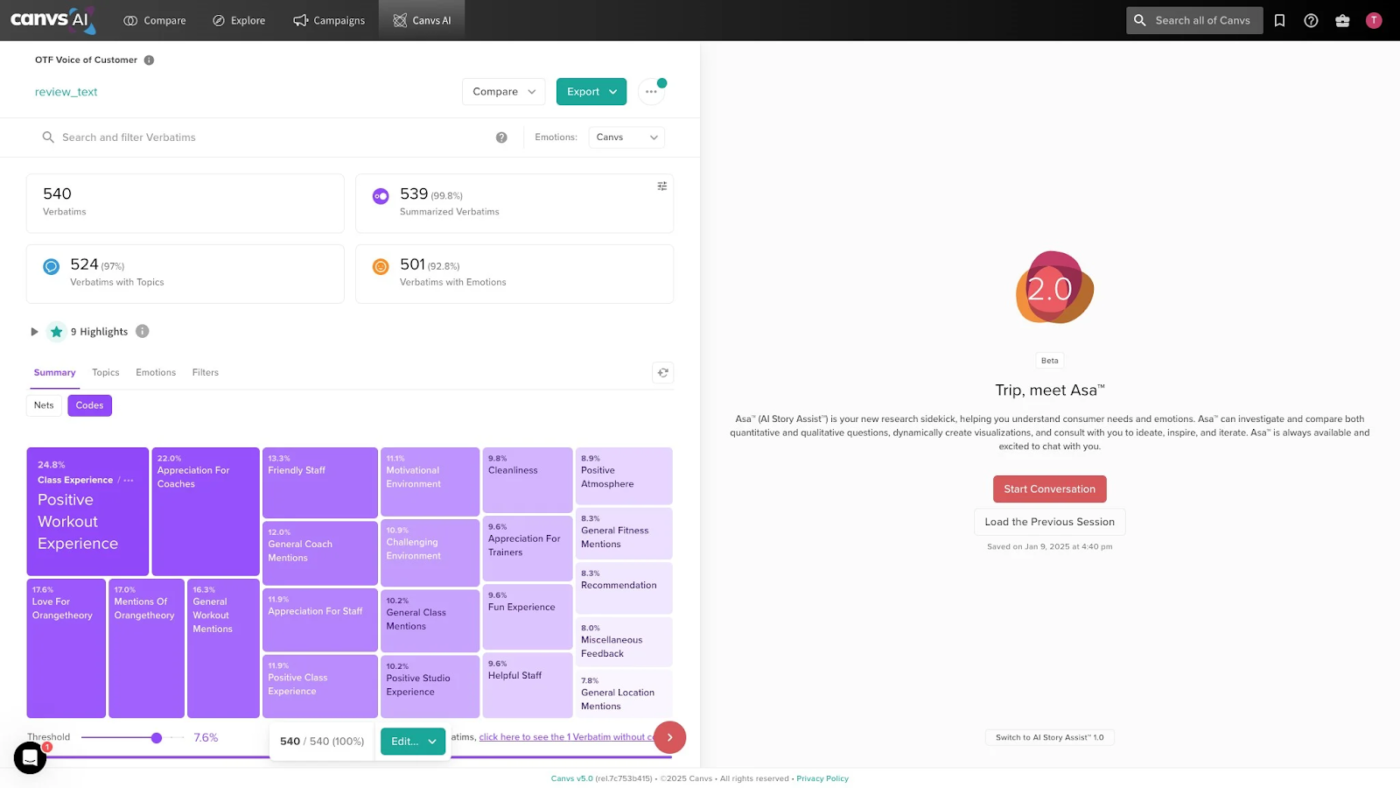This screenshot has height=788, width=1400.
Task: Open the Emotions Canvs dropdown
Action: [626, 137]
